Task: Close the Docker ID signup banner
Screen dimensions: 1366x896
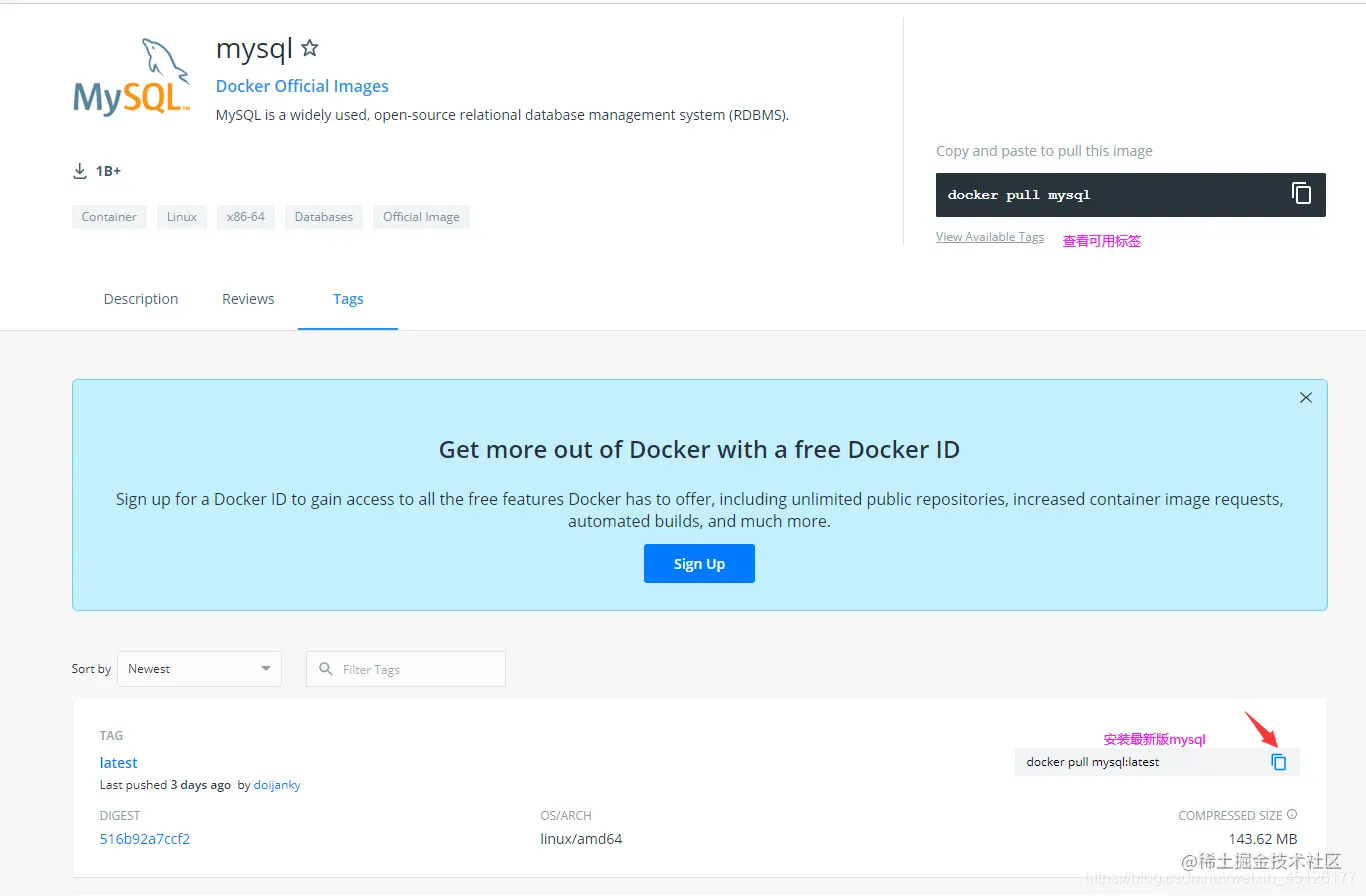Action: click(x=1305, y=398)
